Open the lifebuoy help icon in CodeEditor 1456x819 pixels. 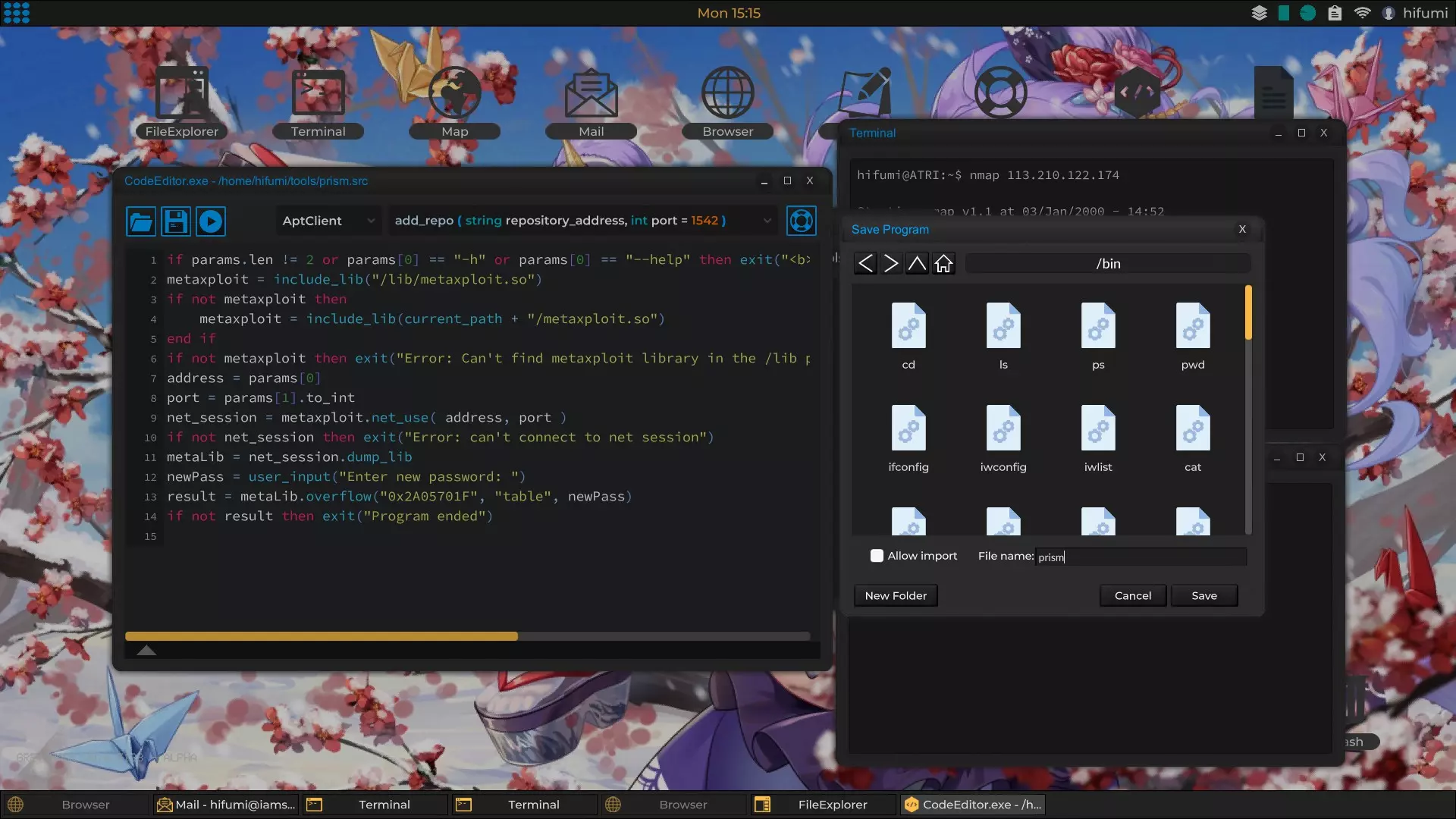(x=801, y=221)
